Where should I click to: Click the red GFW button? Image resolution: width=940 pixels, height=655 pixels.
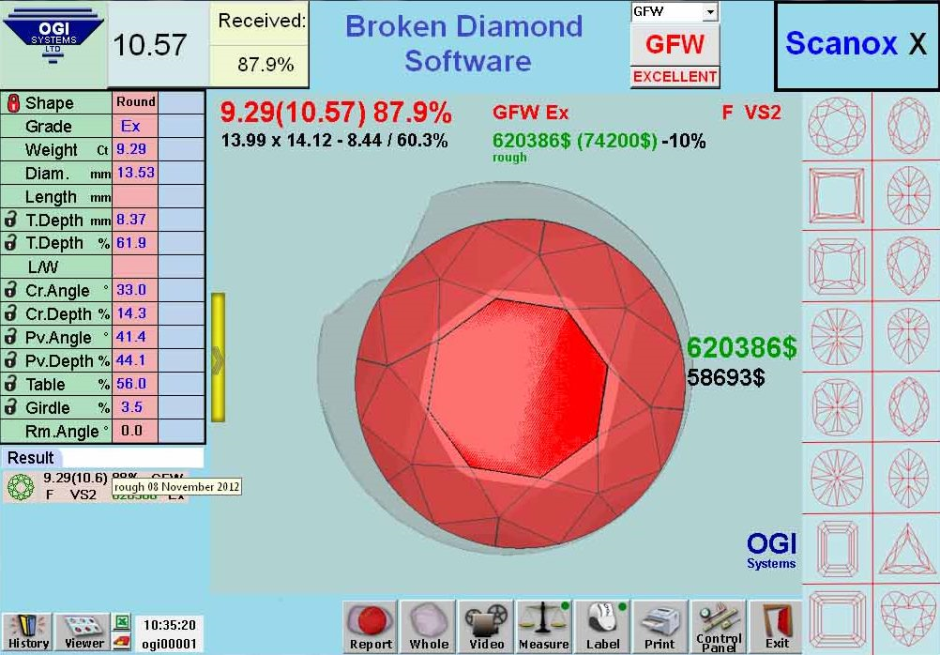click(x=674, y=45)
